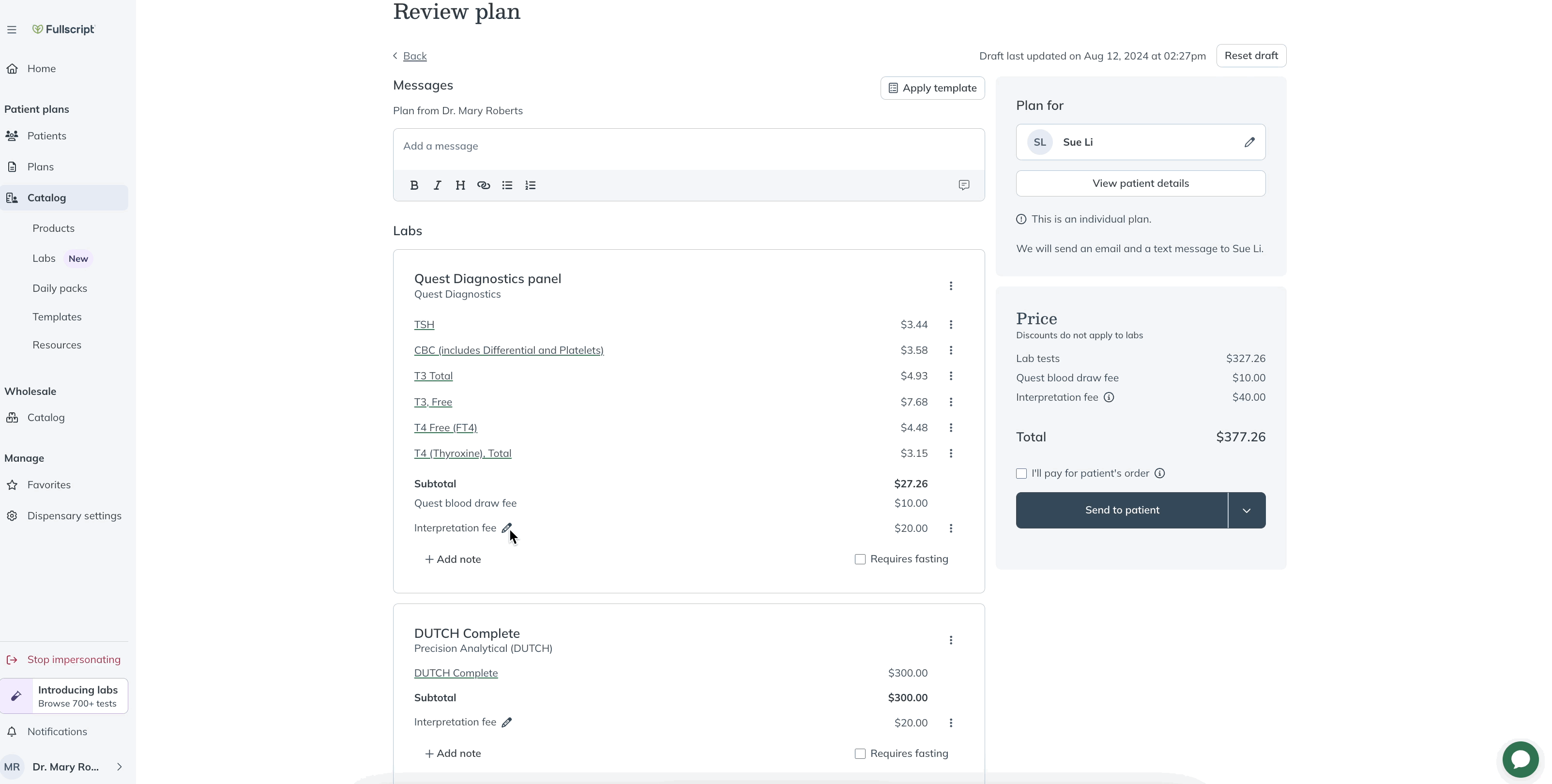Click Reset draft button
The width and height of the screenshot is (1552, 784).
tap(1251, 55)
